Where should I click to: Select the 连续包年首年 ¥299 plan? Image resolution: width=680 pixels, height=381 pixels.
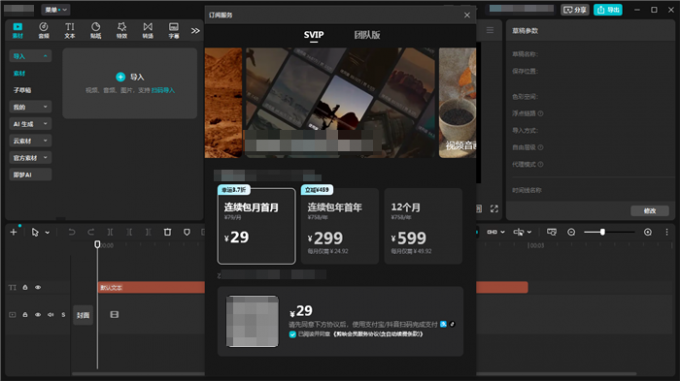coord(340,226)
